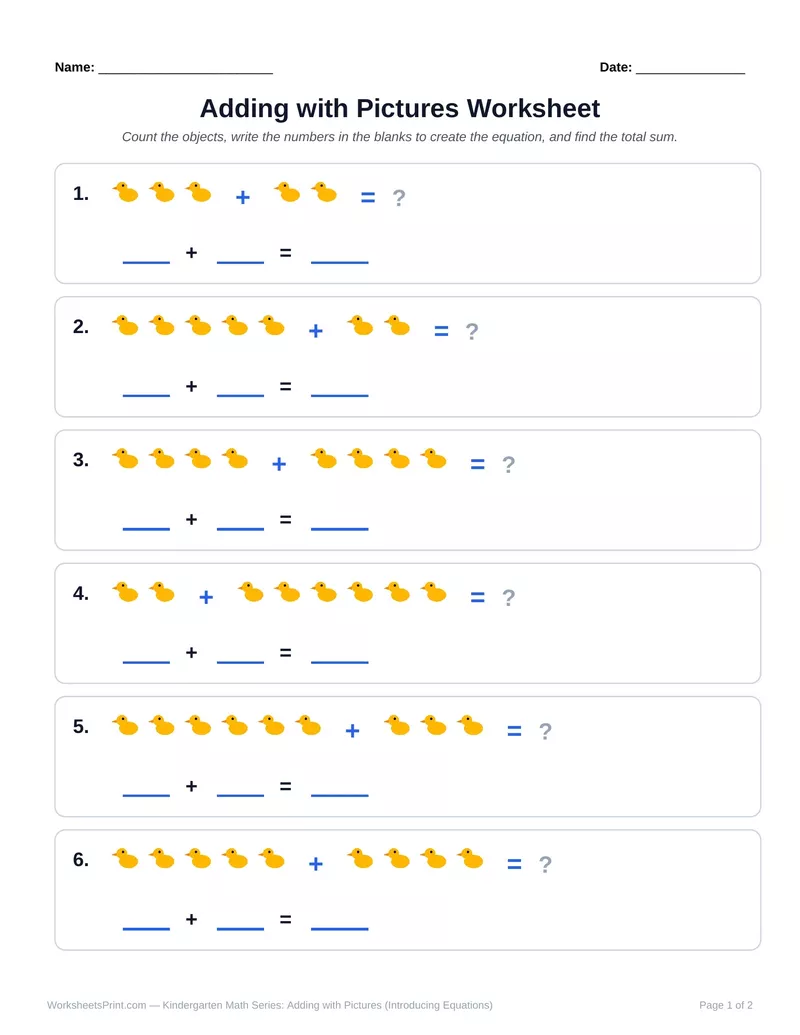Viewport: 800px width, 1035px height.
Task: Click the blue plus sign in problem 5
Action: pos(352,731)
